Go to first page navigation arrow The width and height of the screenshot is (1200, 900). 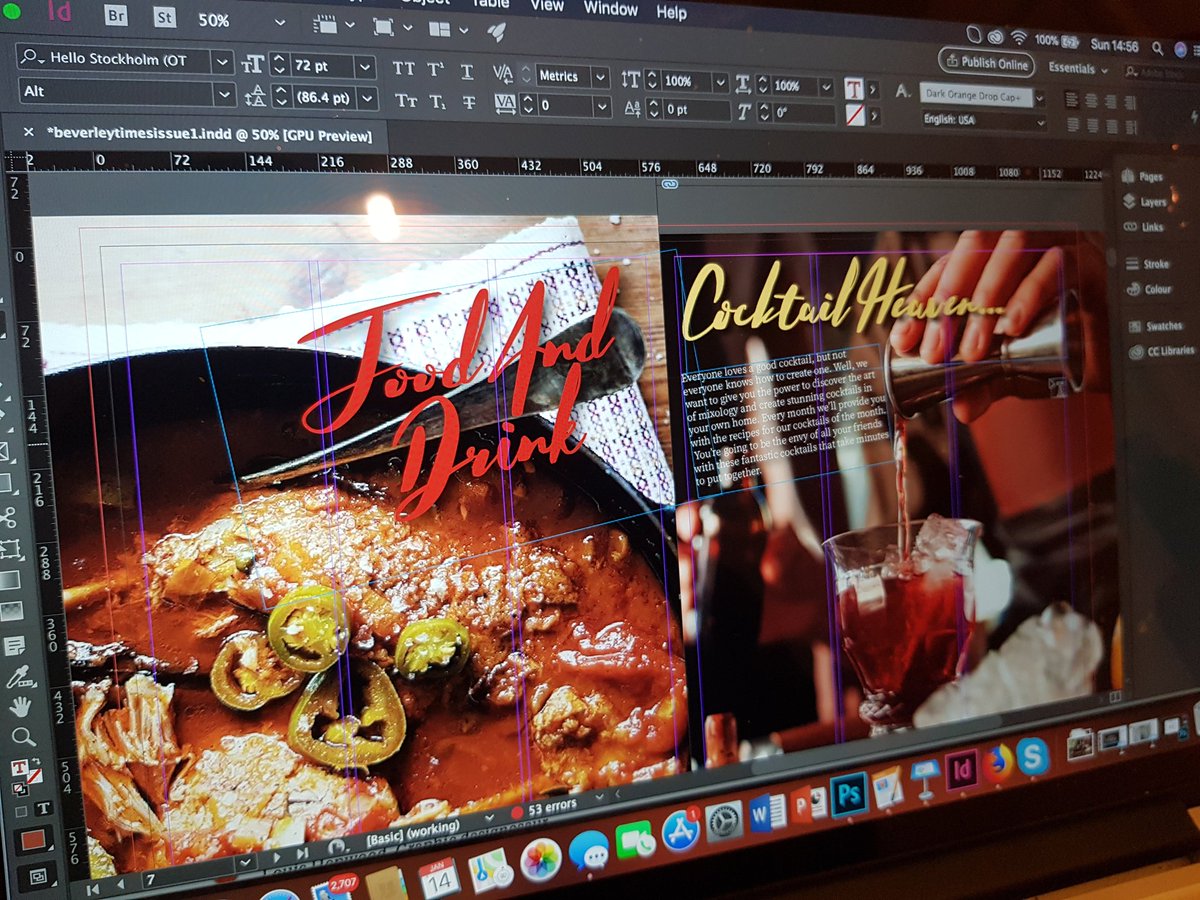[x=92, y=889]
